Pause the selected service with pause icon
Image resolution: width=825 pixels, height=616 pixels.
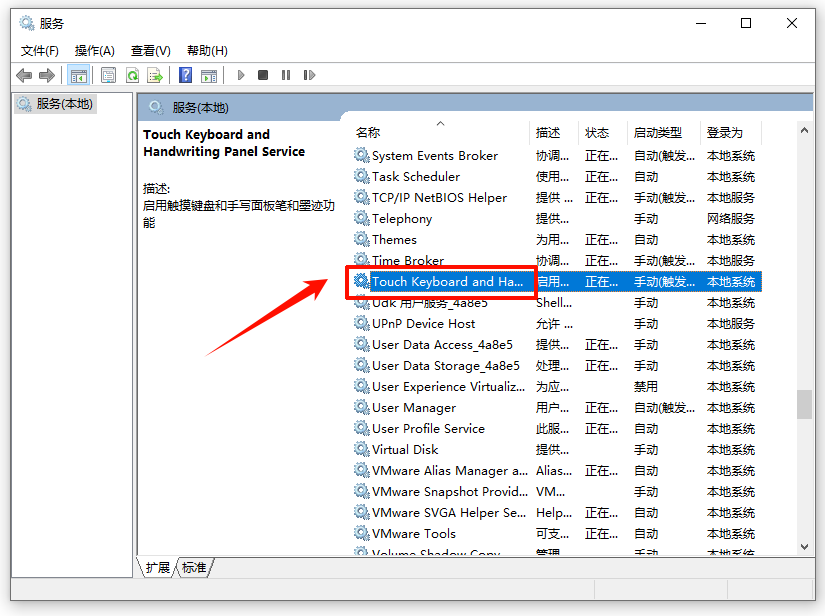tap(285, 74)
